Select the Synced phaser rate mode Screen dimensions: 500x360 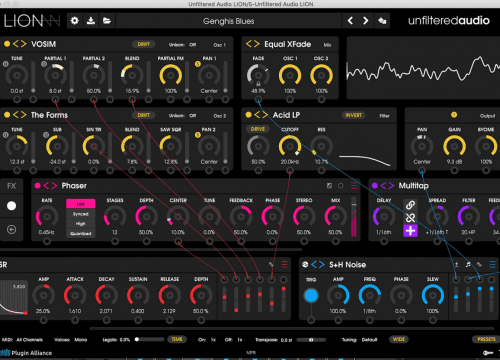click(x=81, y=214)
